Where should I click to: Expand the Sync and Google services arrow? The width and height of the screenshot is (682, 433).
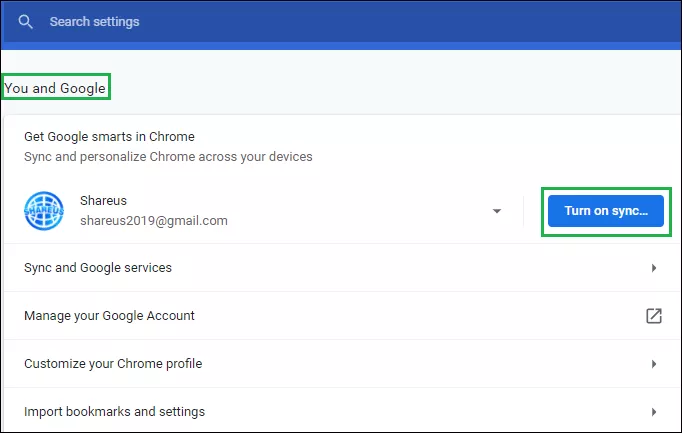pos(654,268)
